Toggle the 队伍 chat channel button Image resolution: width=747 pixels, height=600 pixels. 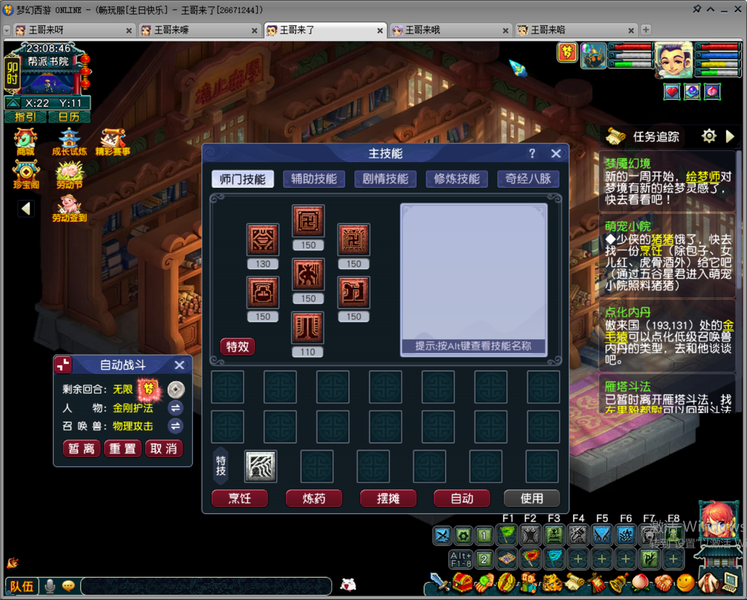click(22, 586)
